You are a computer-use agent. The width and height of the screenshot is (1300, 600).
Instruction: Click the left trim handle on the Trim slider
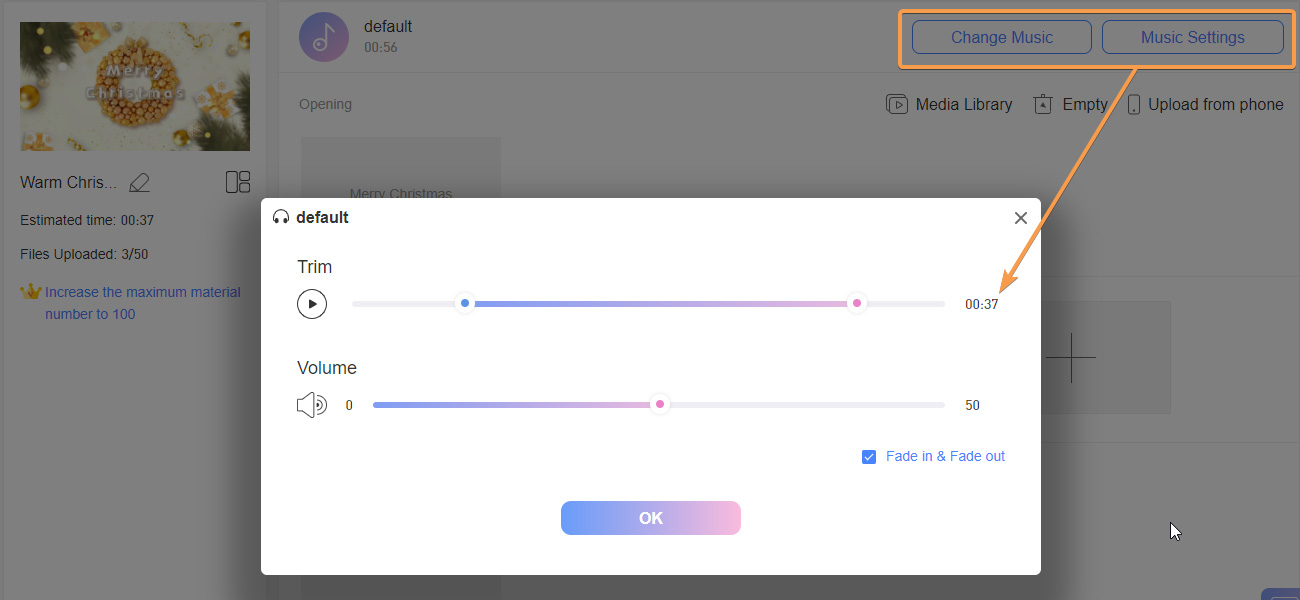coord(464,302)
